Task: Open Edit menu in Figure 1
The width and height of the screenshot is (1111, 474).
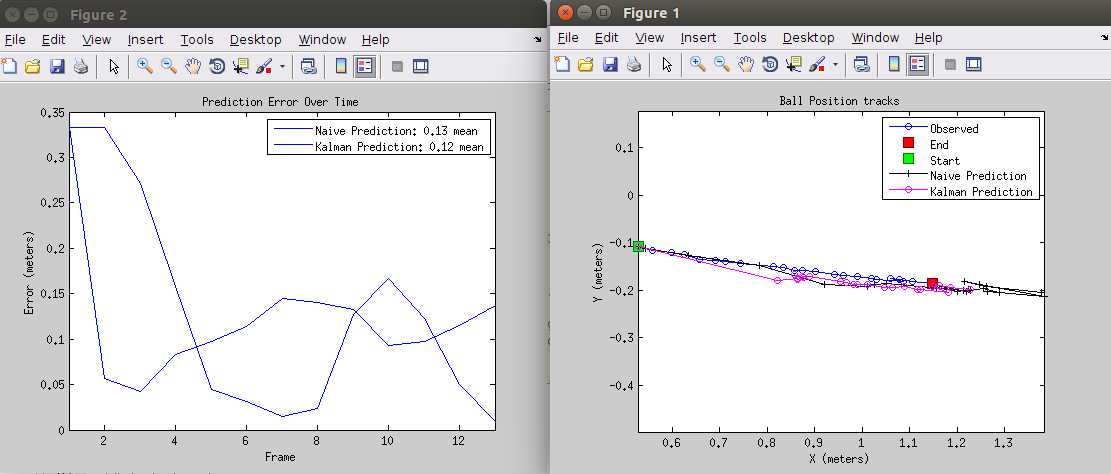Action: (x=607, y=38)
